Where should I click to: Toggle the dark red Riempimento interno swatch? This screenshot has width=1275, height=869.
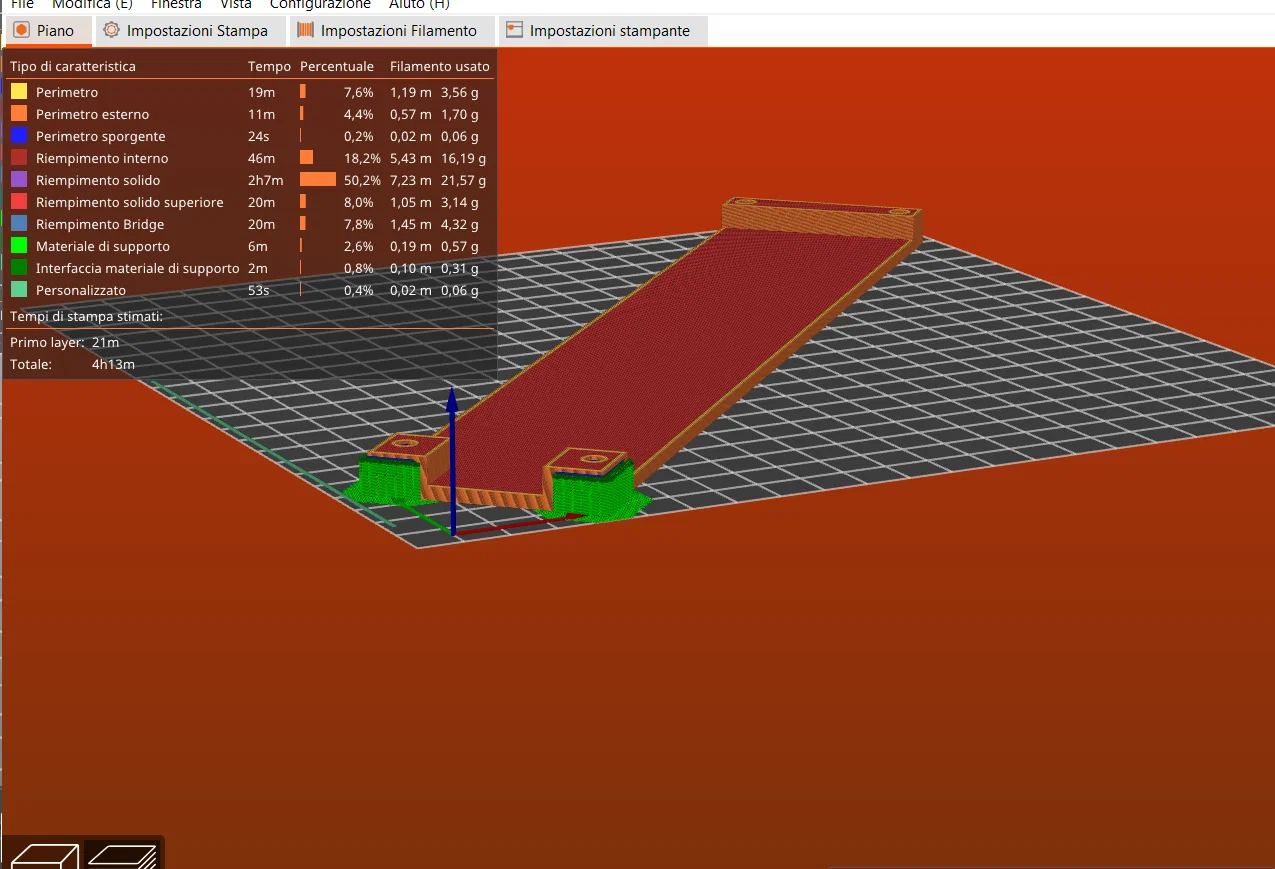19,158
